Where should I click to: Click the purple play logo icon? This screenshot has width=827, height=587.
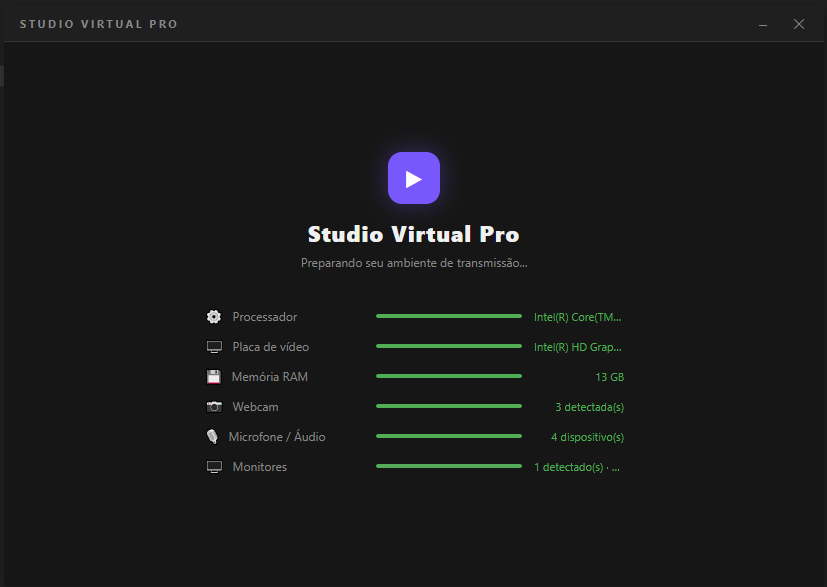click(414, 178)
